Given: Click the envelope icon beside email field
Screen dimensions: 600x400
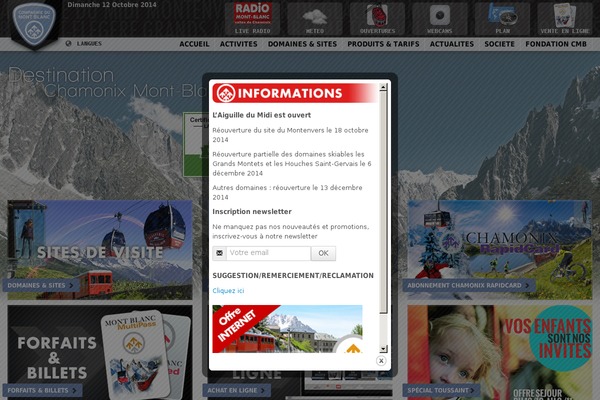Looking at the screenshot, I should tap(219, 253).
